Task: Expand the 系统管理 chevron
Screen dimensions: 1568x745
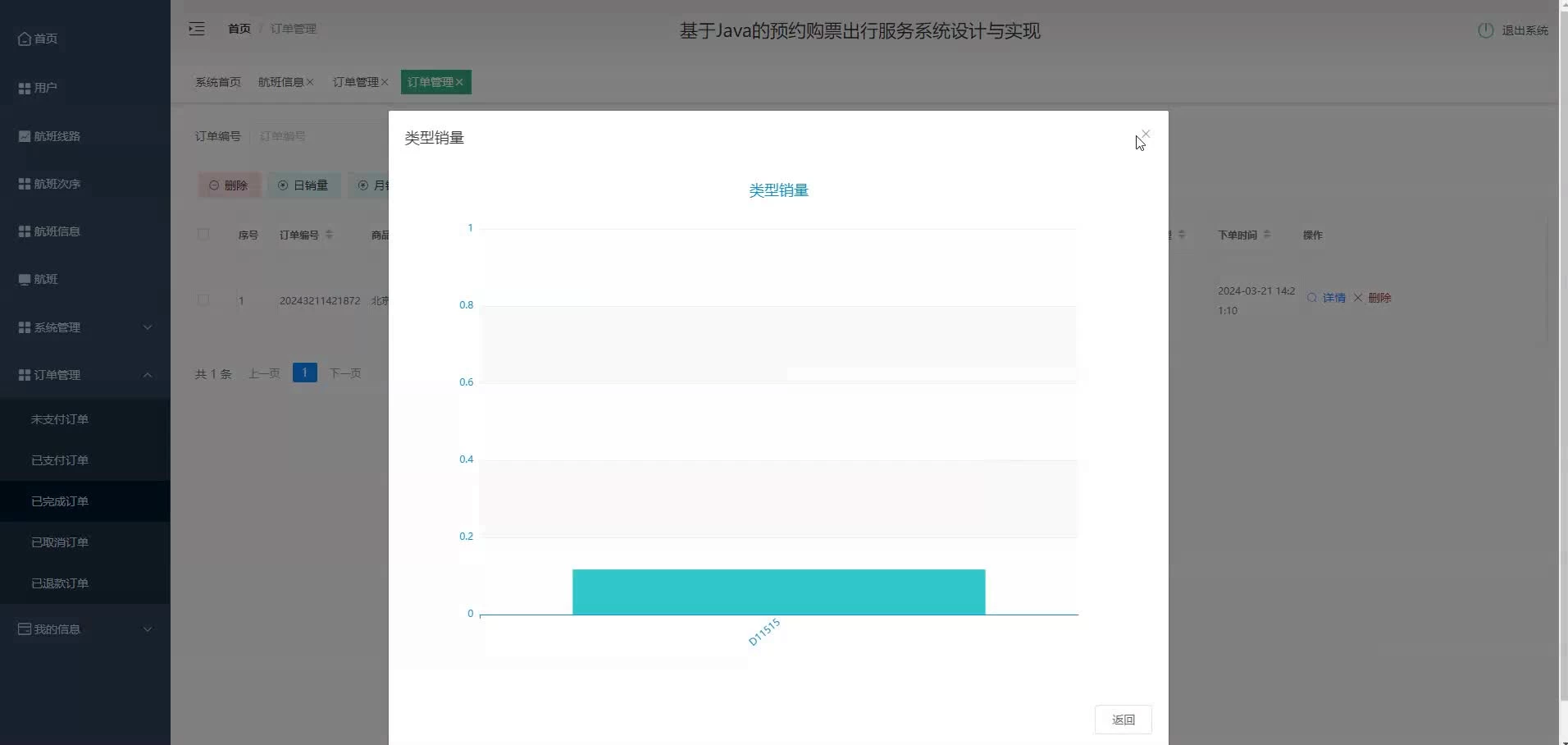Action: tap(148, 327)
